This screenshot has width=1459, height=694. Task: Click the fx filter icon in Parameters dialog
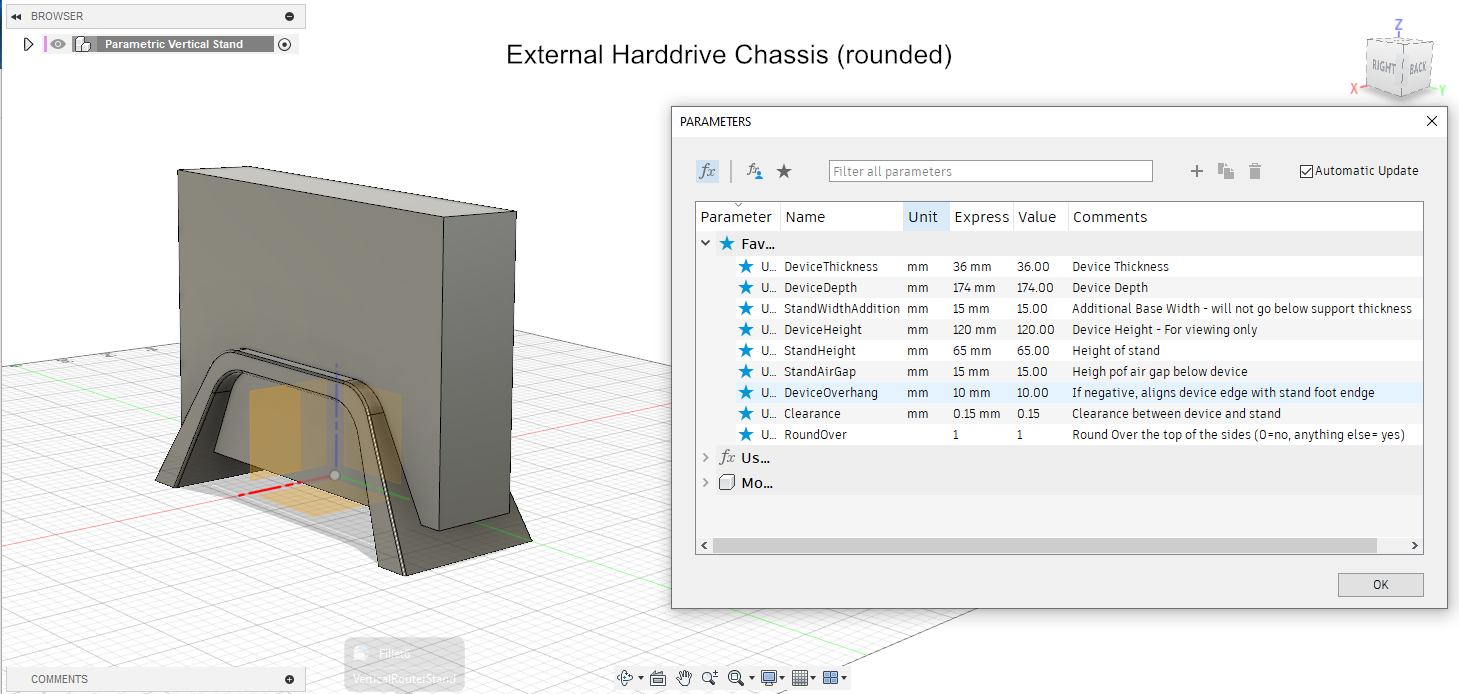(x=707, y=171)
